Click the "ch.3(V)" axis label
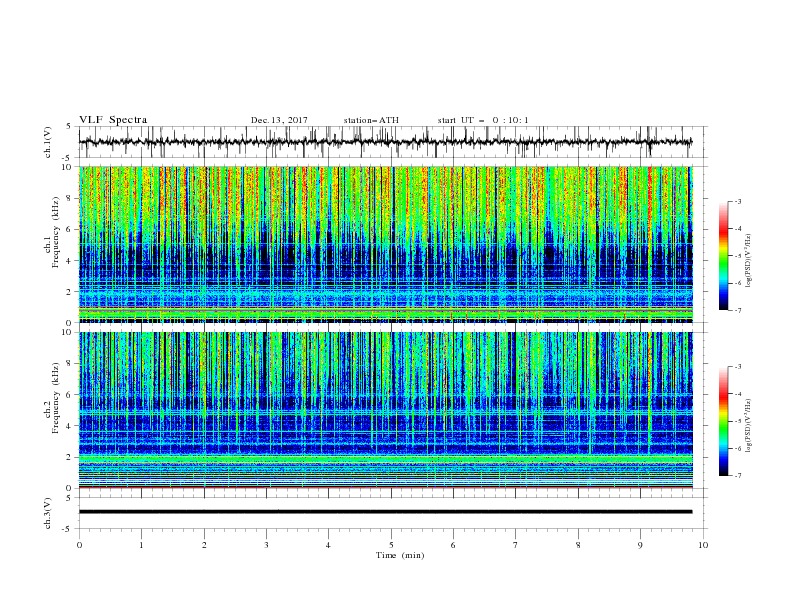Viewport: 792px width, 612px height. click(48, 513)
